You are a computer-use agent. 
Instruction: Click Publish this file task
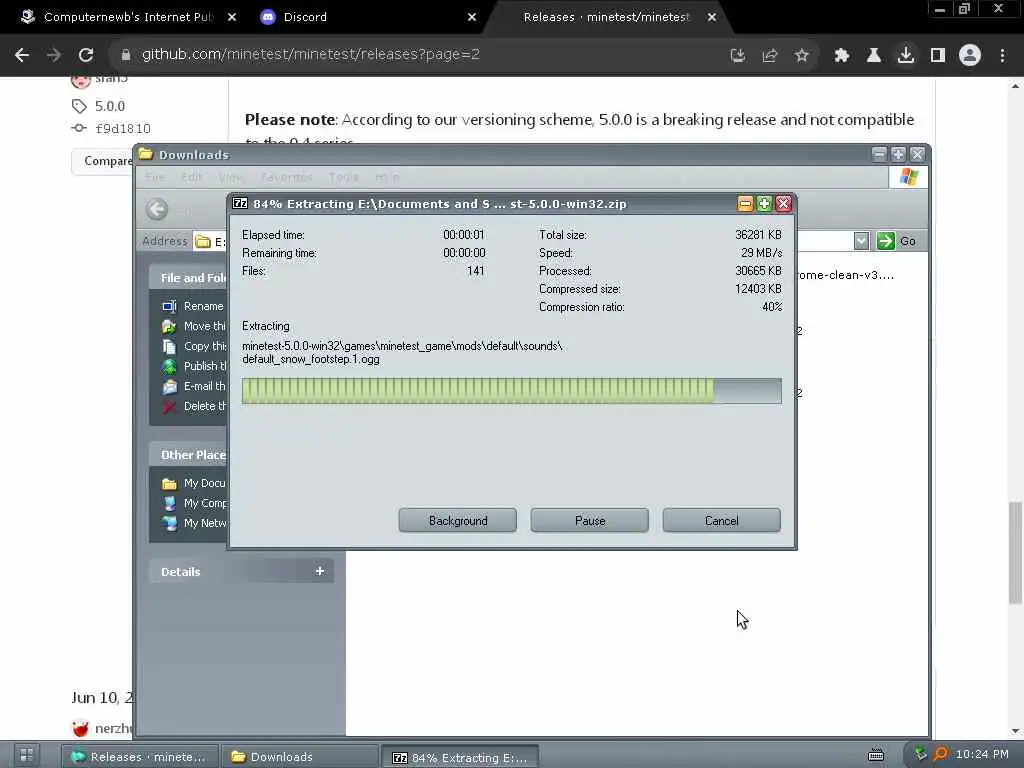(194, 366)
